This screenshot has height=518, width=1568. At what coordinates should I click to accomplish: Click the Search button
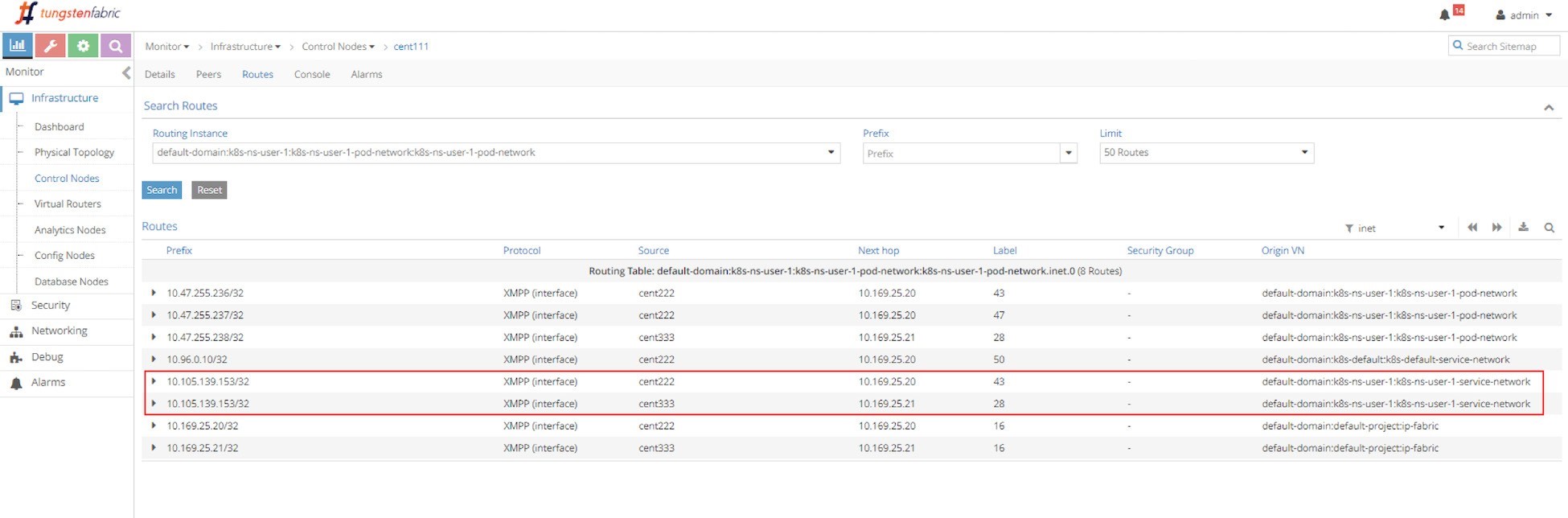tap(162, 190)
